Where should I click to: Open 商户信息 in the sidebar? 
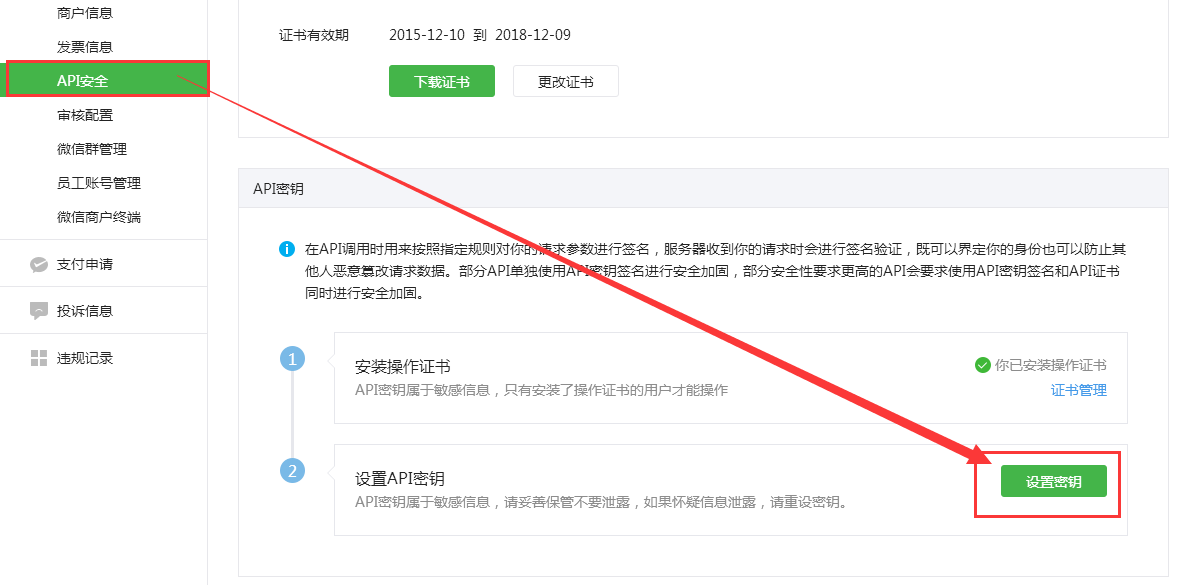coord(85,13)
